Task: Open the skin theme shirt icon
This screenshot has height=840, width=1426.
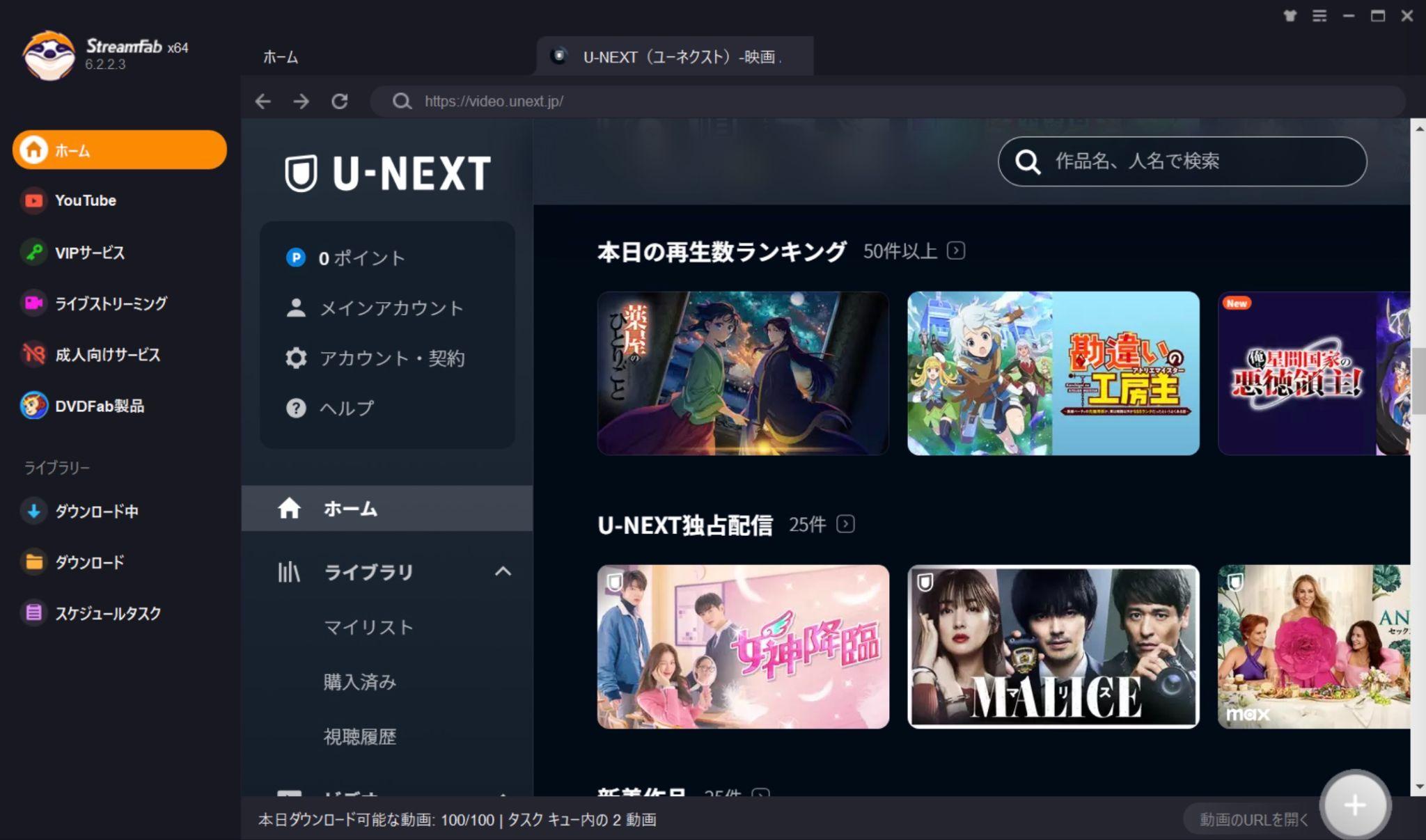Action: [x=1290, y=15]
